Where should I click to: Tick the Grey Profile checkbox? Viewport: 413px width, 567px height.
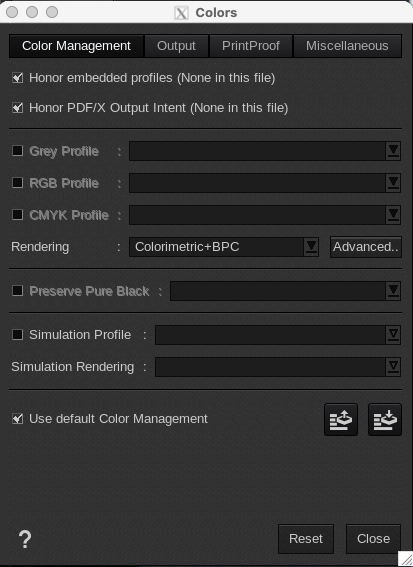point(17,151)
